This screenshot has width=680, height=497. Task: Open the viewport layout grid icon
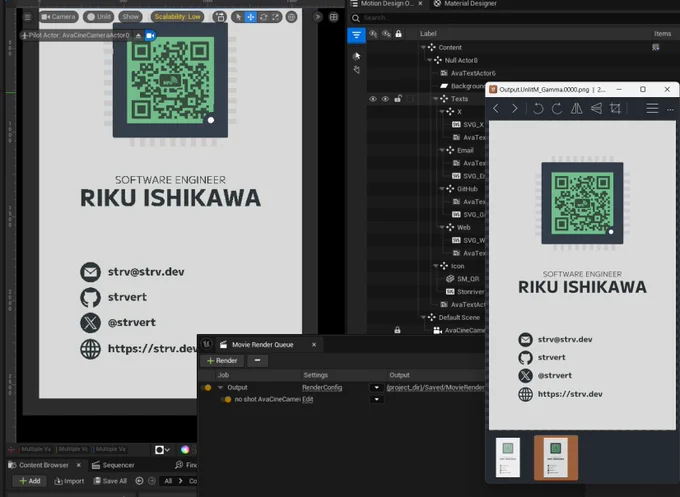point(333,17)
